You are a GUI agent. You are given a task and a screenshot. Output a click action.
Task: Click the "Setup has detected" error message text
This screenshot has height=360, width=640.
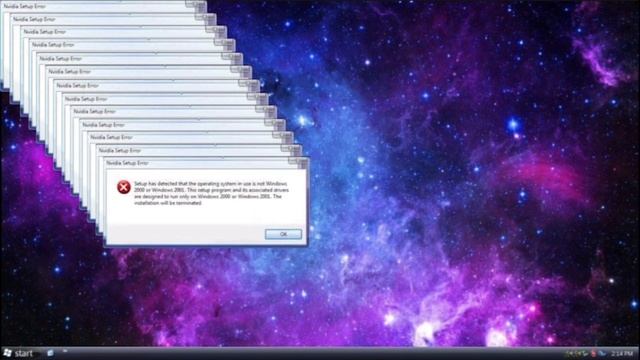click(x=211, y=193)
